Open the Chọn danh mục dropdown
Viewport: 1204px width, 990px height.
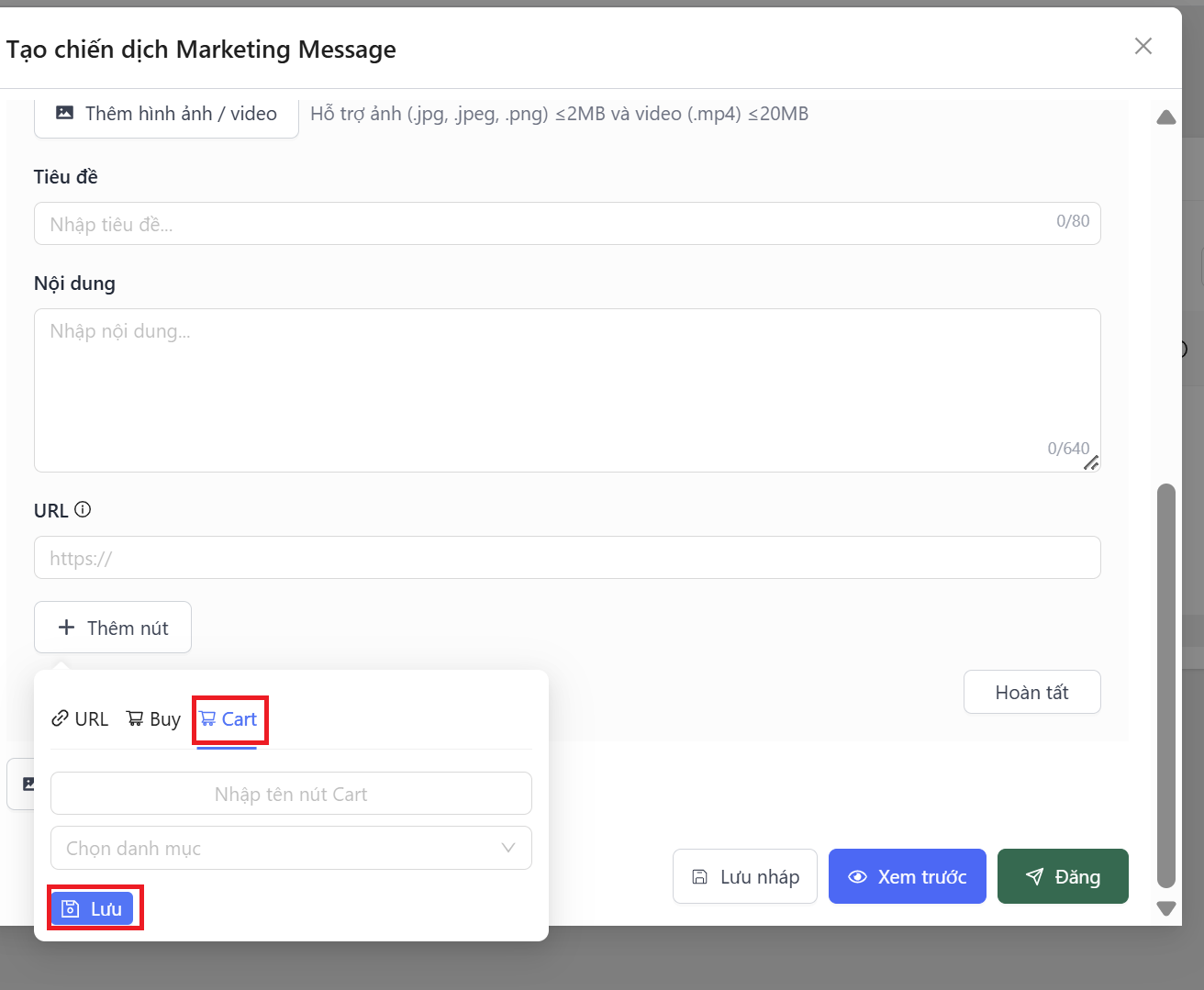click(291, 848)
